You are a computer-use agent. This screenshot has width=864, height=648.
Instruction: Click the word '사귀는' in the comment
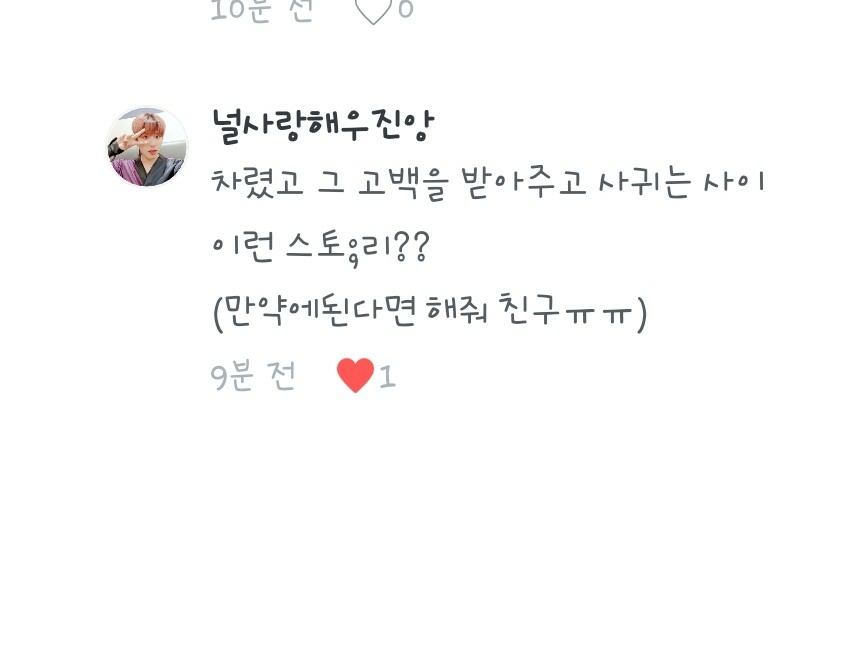coord(644,182)
